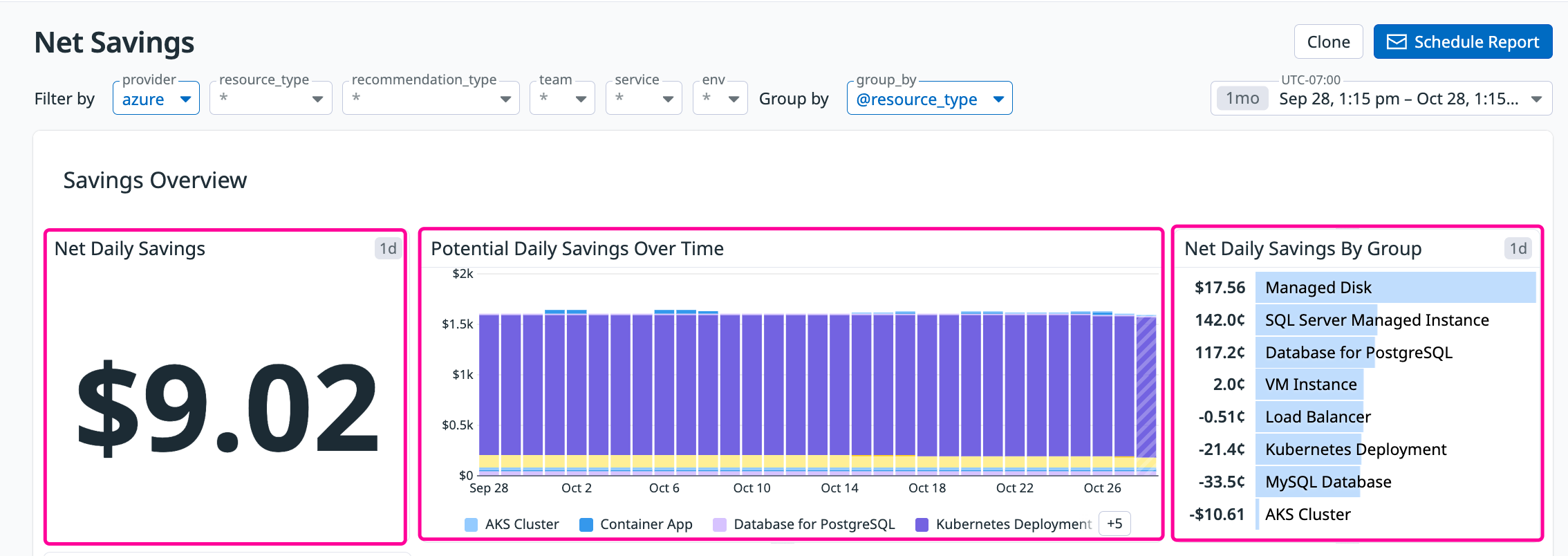This screenshot has height=556, width=1568.
Task: Open the provider azure dropdown
Action: pos(156,99)
